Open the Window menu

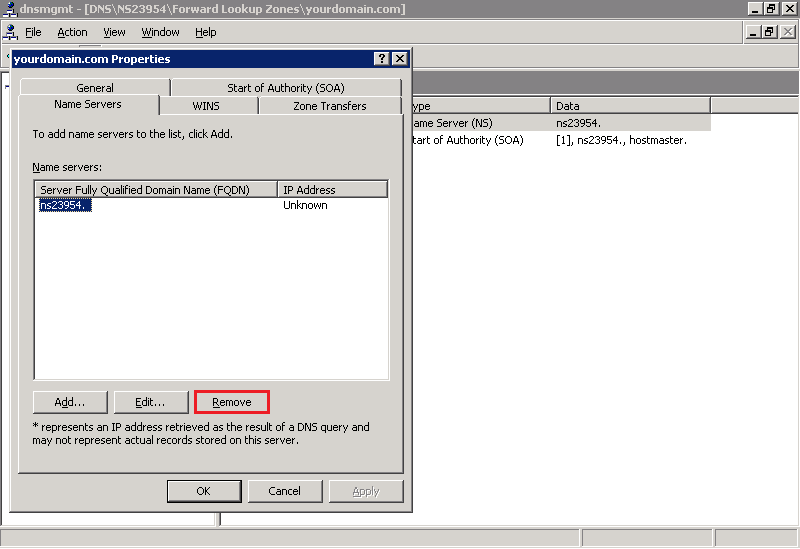pos(160,32)
